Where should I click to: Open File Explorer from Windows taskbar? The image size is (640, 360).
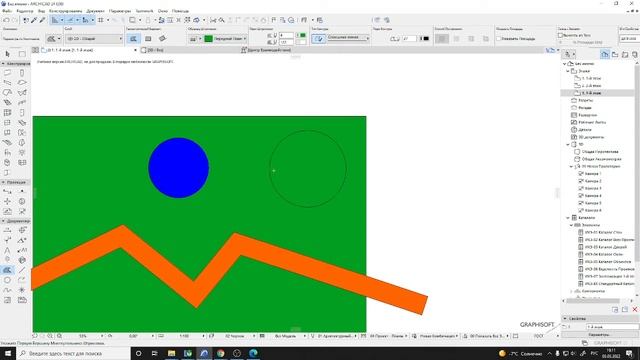(x=171, y=353)
